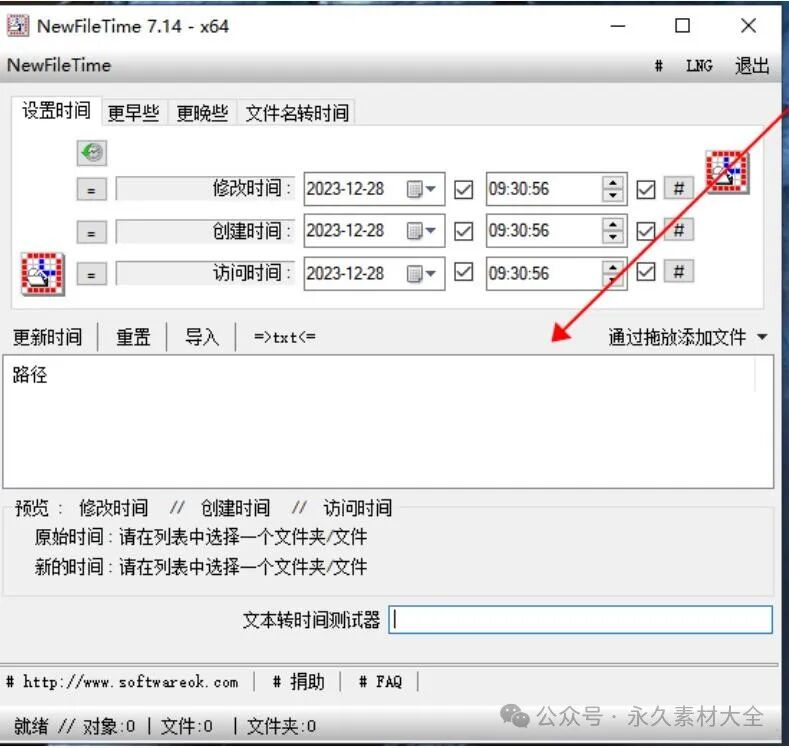This screenshot has width=789, height=748.
Task: Toggle the 访问时间 time checkbox
Action: (x=646, y=272)
